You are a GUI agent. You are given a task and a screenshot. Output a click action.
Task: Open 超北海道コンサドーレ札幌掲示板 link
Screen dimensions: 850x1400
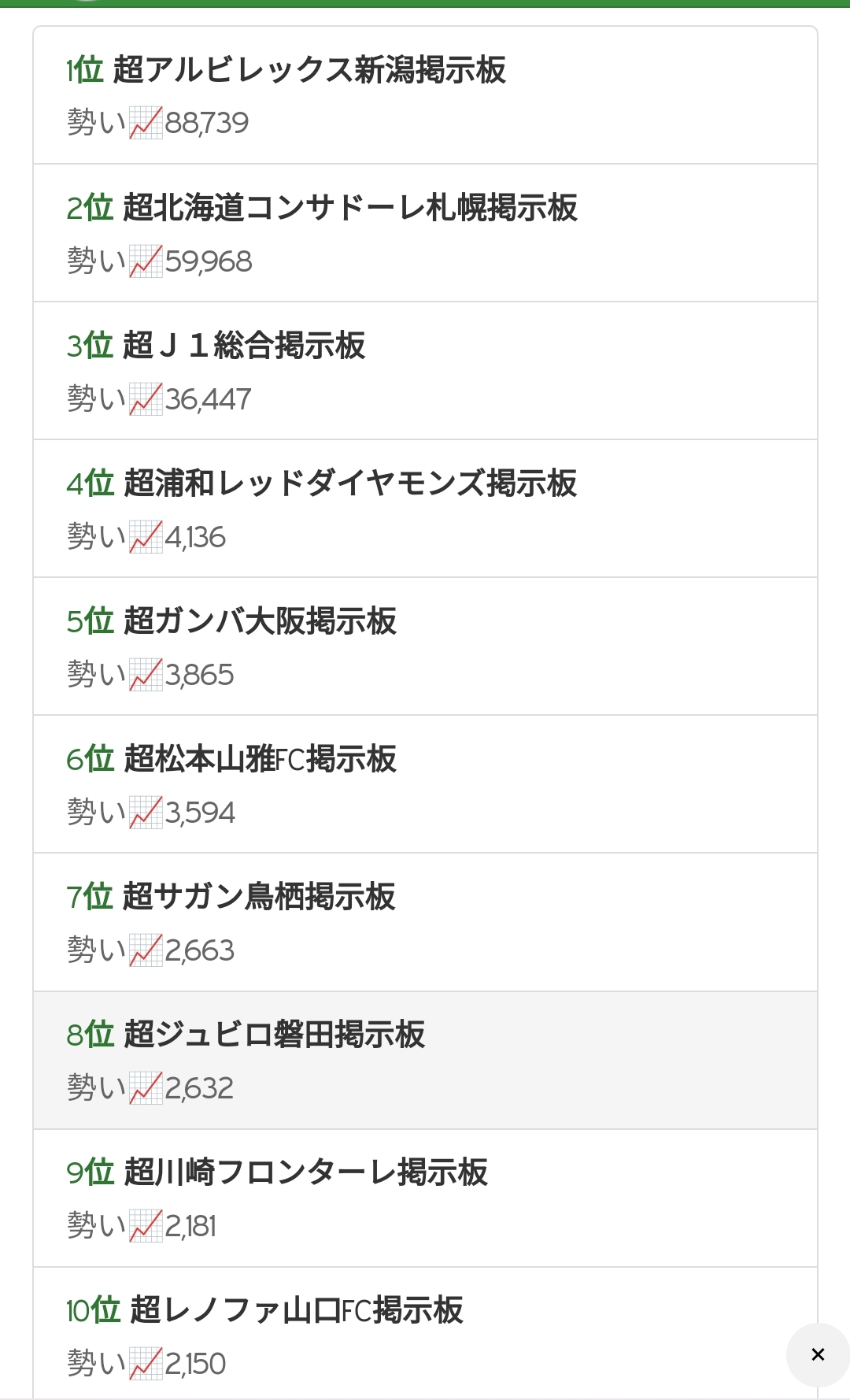click(350, 208)
